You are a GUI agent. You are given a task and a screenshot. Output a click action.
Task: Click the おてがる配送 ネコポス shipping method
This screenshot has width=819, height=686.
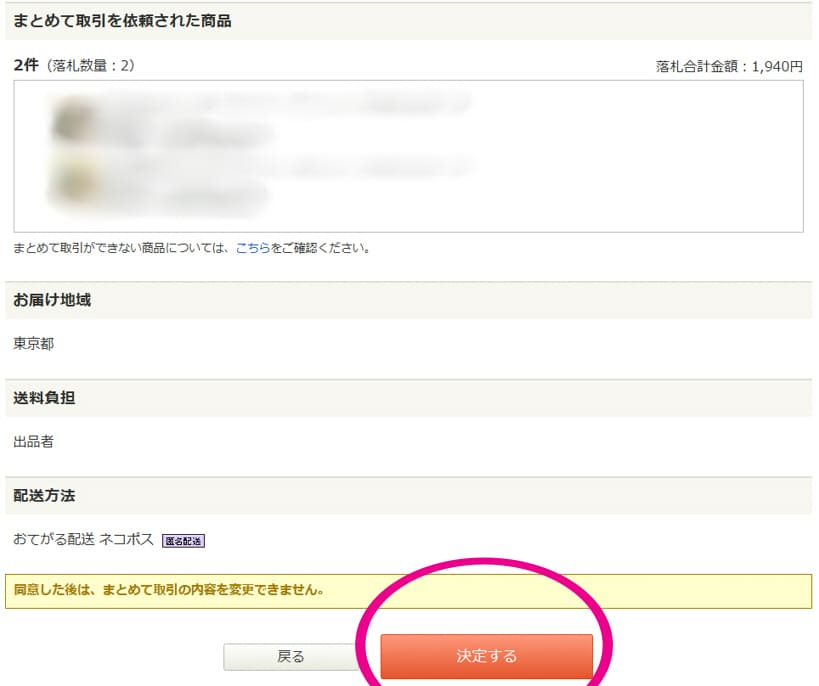tap(84, 540)
